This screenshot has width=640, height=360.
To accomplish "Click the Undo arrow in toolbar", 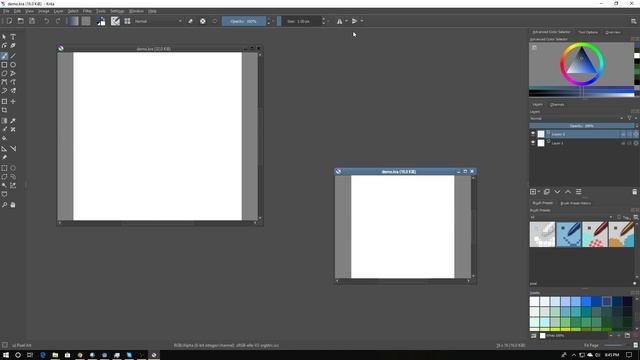I will (x=47, y=21).
